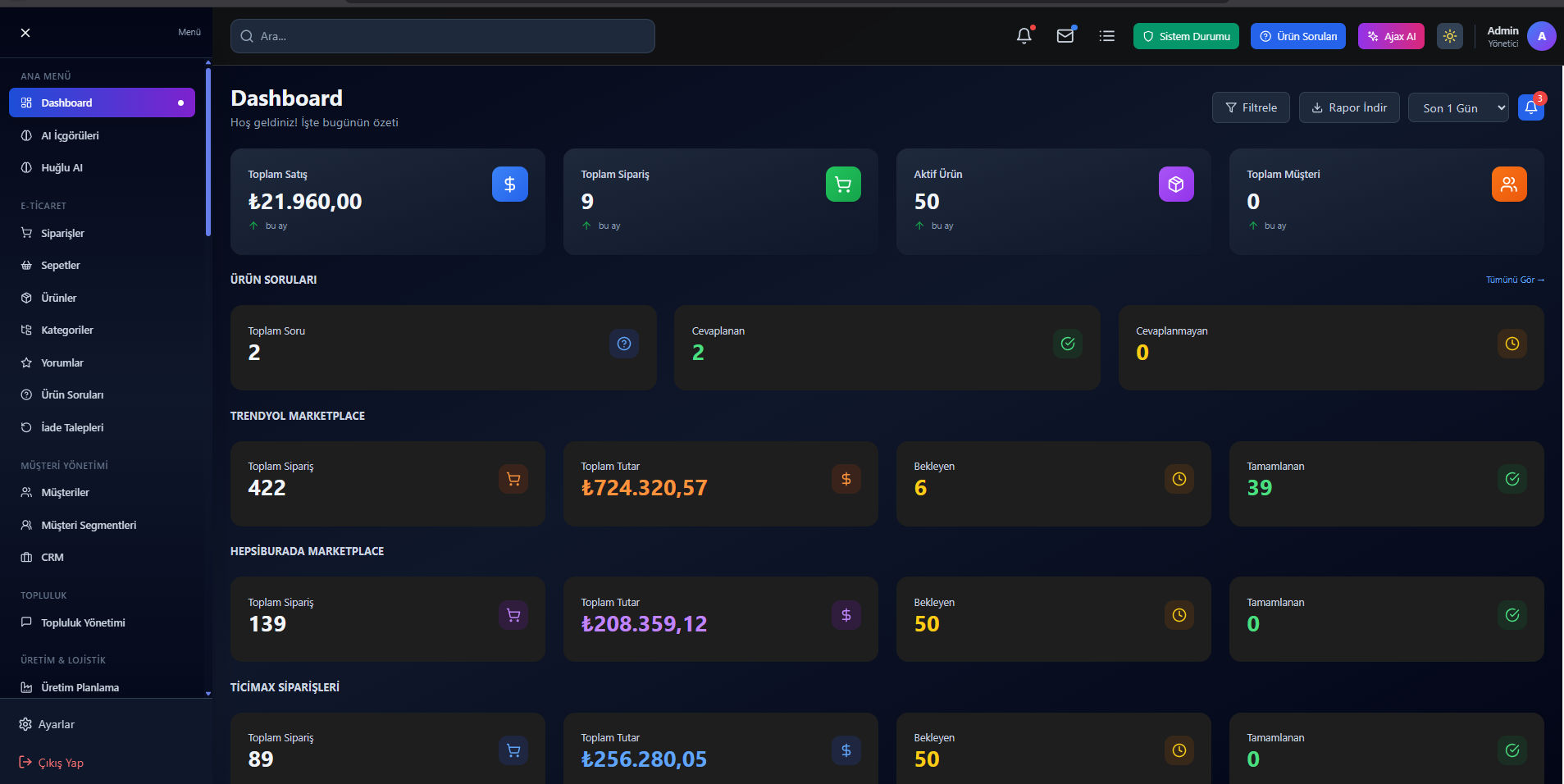Open the messages envelope icon
This screenshot has width=1564, height=784.
tap(1065, 35)
